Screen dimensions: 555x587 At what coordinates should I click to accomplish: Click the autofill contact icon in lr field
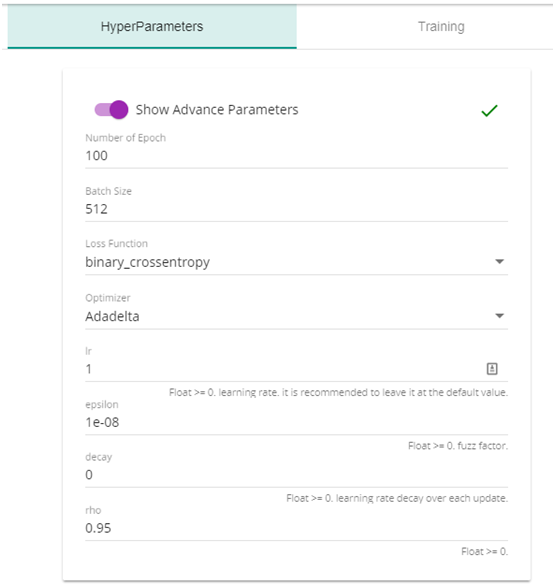[x=492, y=369]
